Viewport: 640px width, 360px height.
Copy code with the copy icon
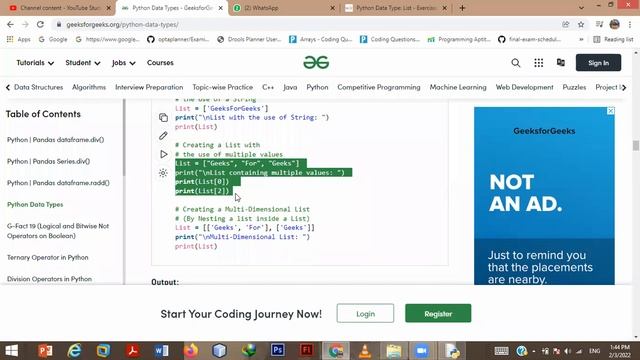click(163, 118)
